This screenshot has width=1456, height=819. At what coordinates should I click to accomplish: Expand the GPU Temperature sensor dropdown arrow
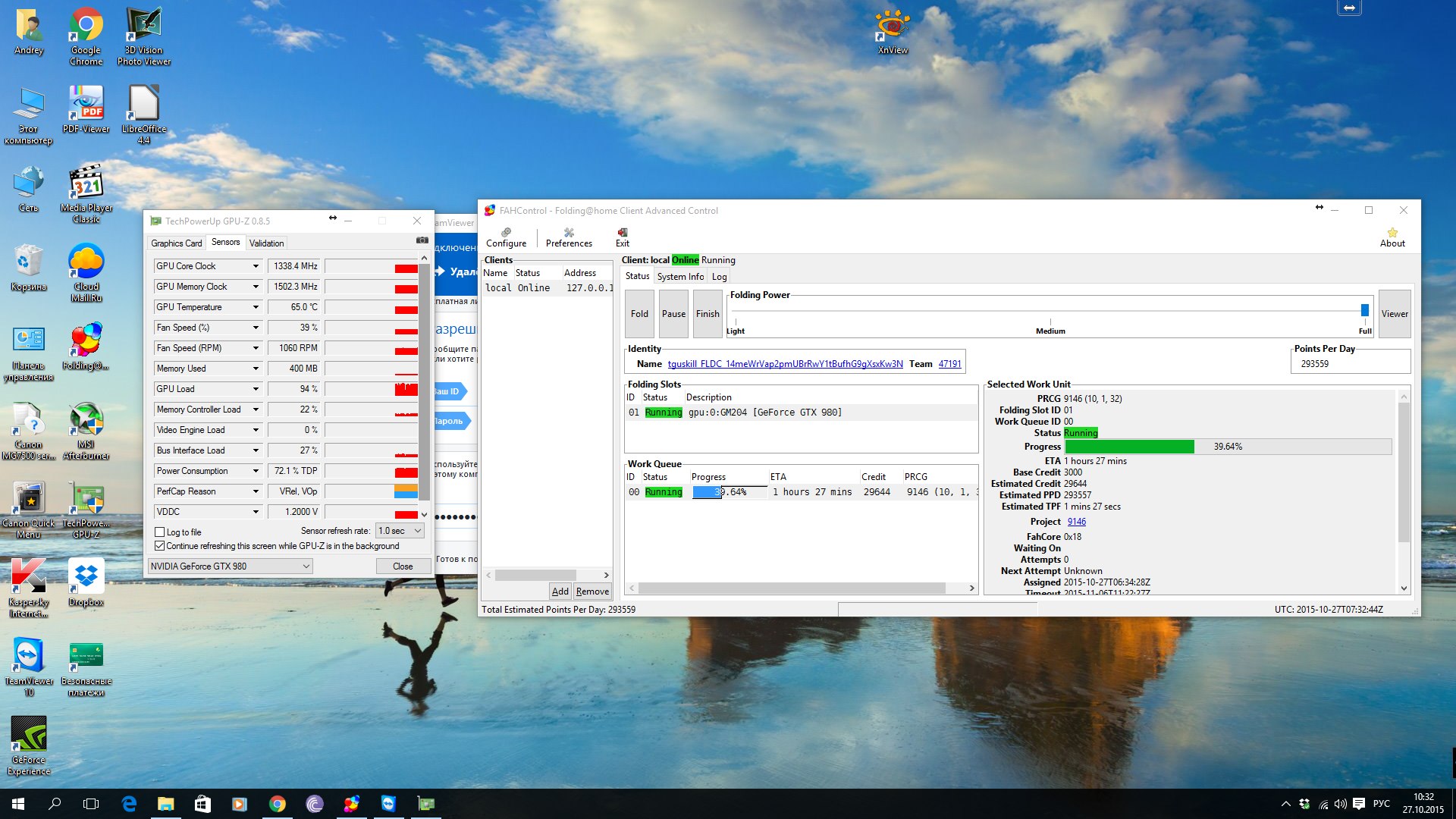tap(256, 307)
